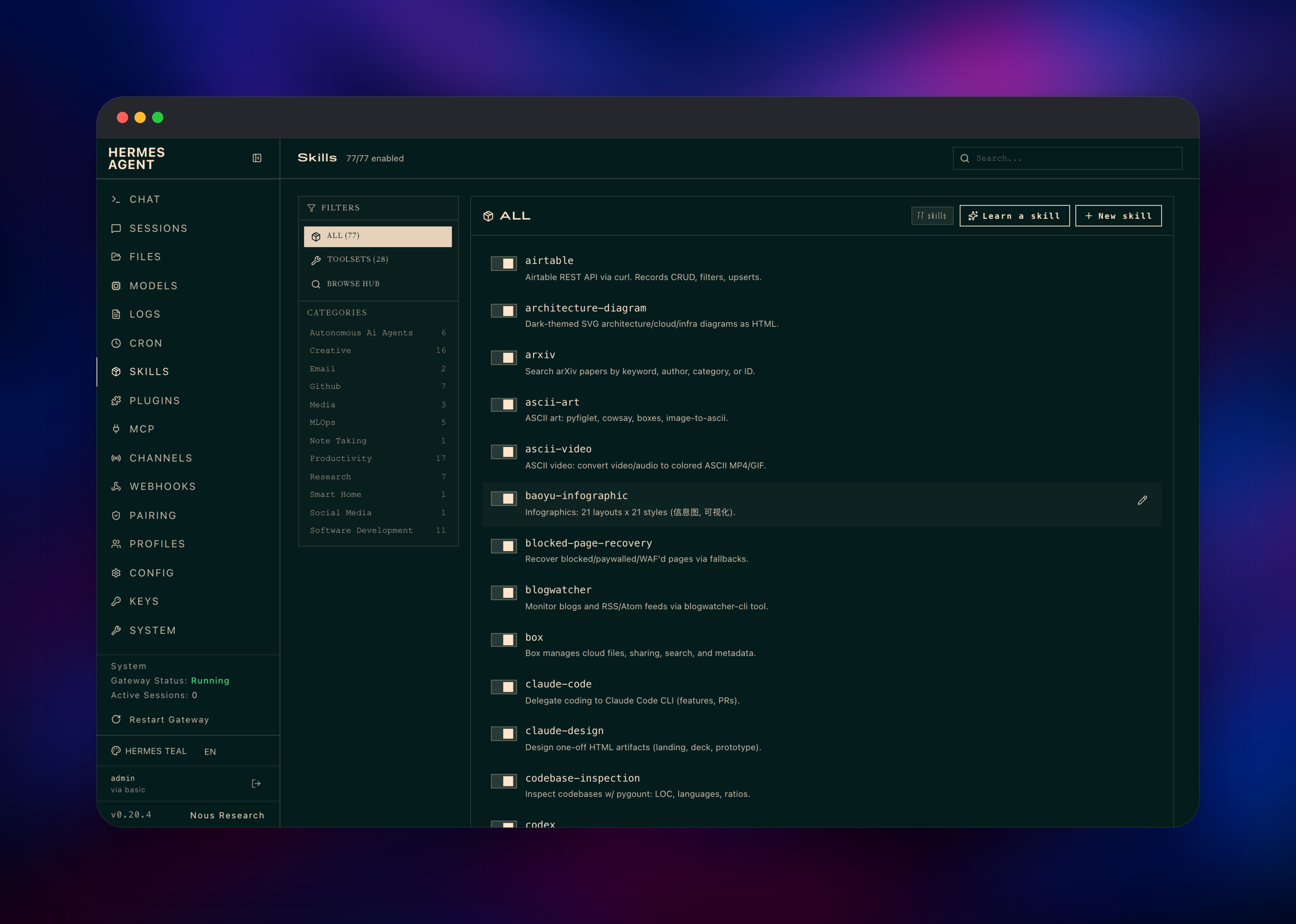Filter by Email category
Screen dimensions: 1296x924
click(x=378, y=369)
